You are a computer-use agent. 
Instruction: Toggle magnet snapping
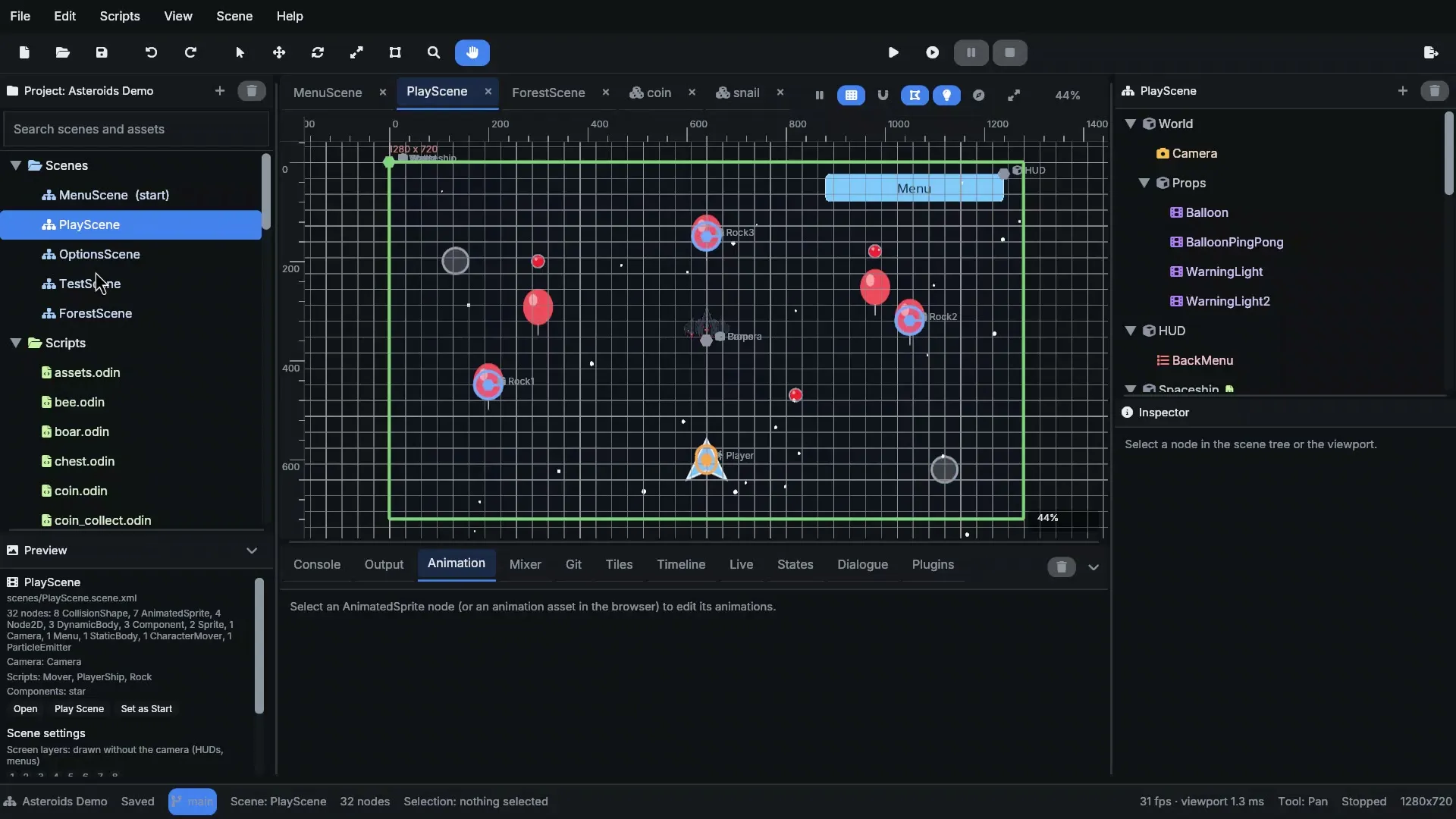pos(883,95)
